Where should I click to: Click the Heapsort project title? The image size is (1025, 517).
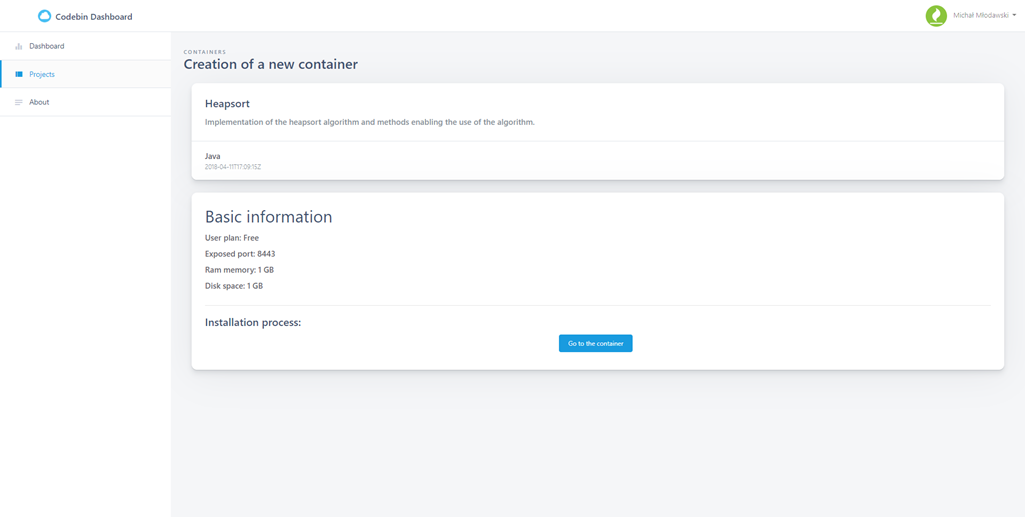(227, 104)
